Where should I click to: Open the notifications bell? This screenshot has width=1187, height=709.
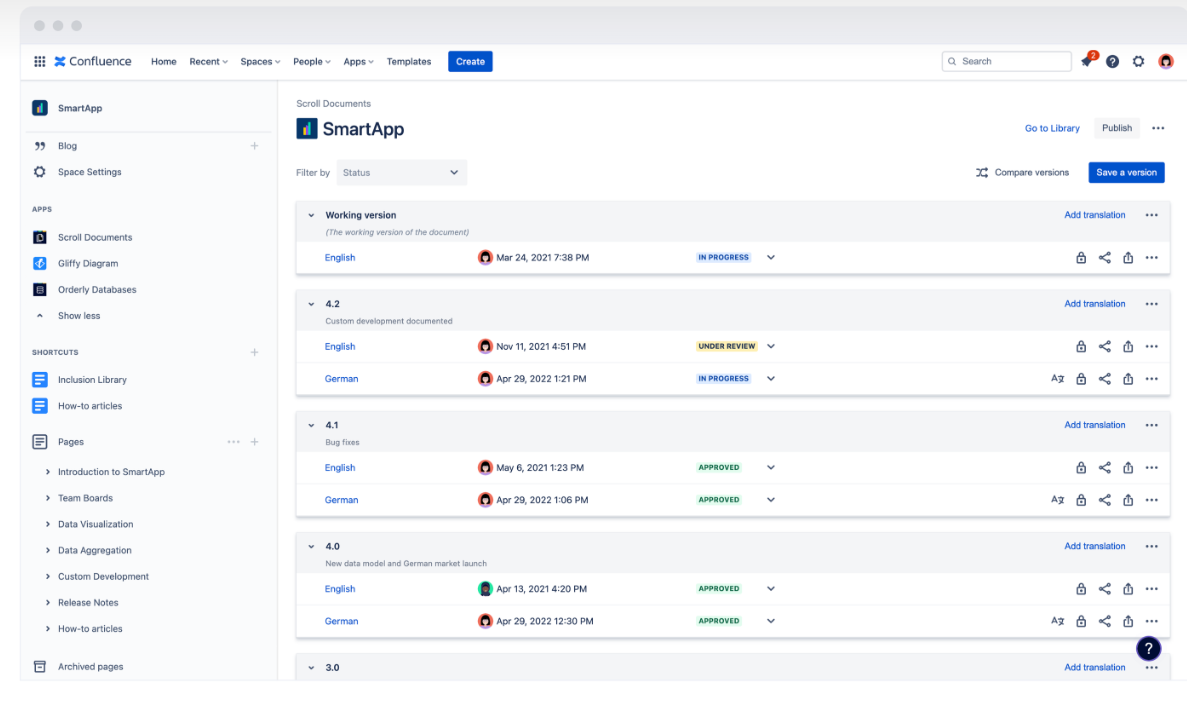(x=1087, y=61)
